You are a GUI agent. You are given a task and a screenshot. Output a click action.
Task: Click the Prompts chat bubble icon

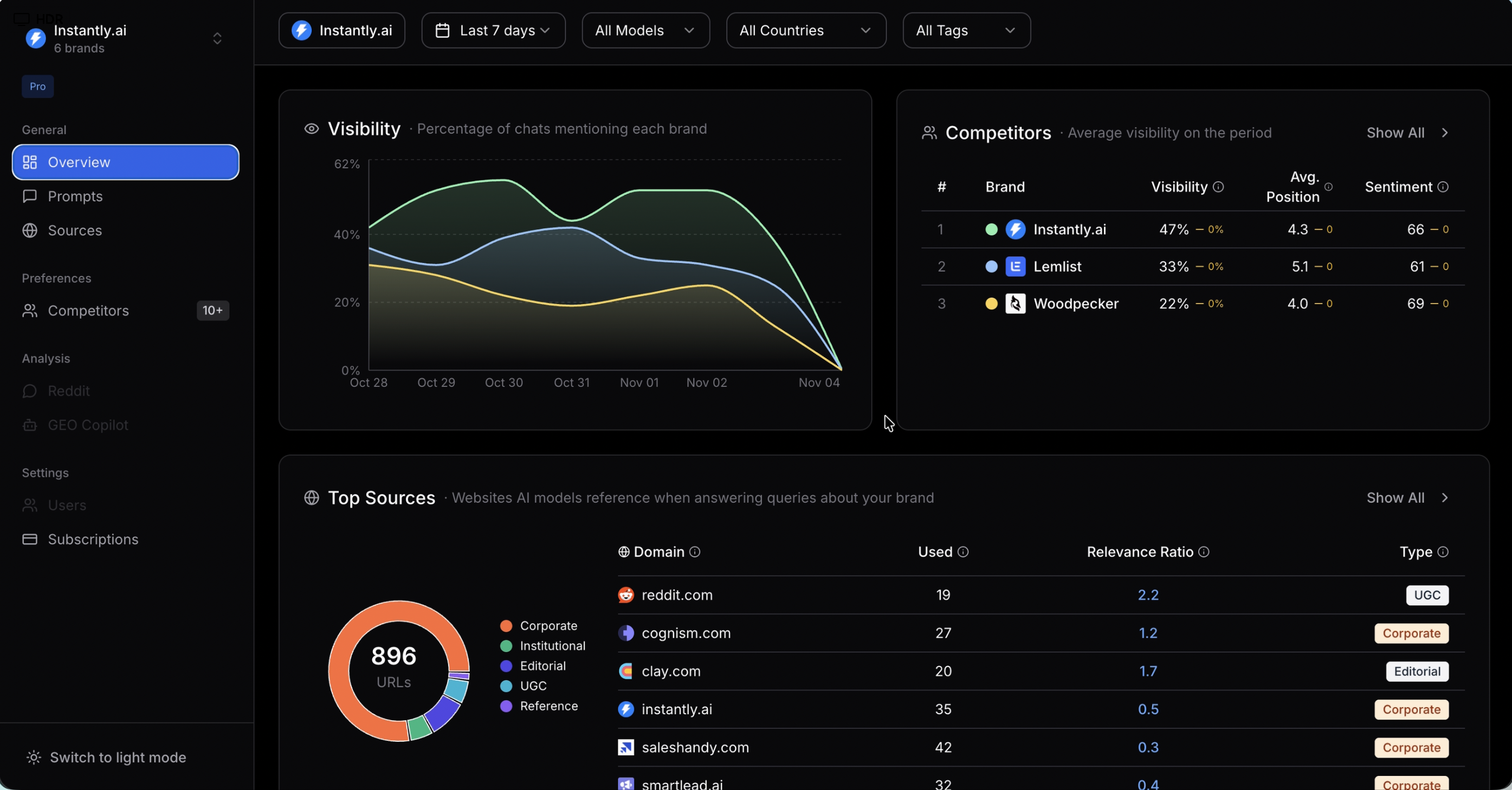point(30,196)
